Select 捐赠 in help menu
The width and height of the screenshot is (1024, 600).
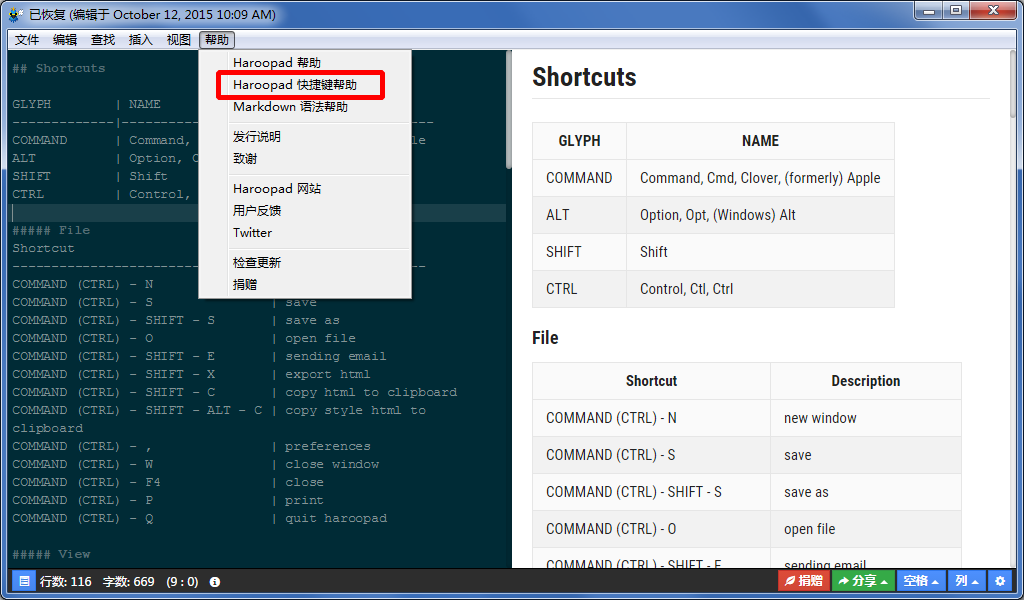(305, 285)
